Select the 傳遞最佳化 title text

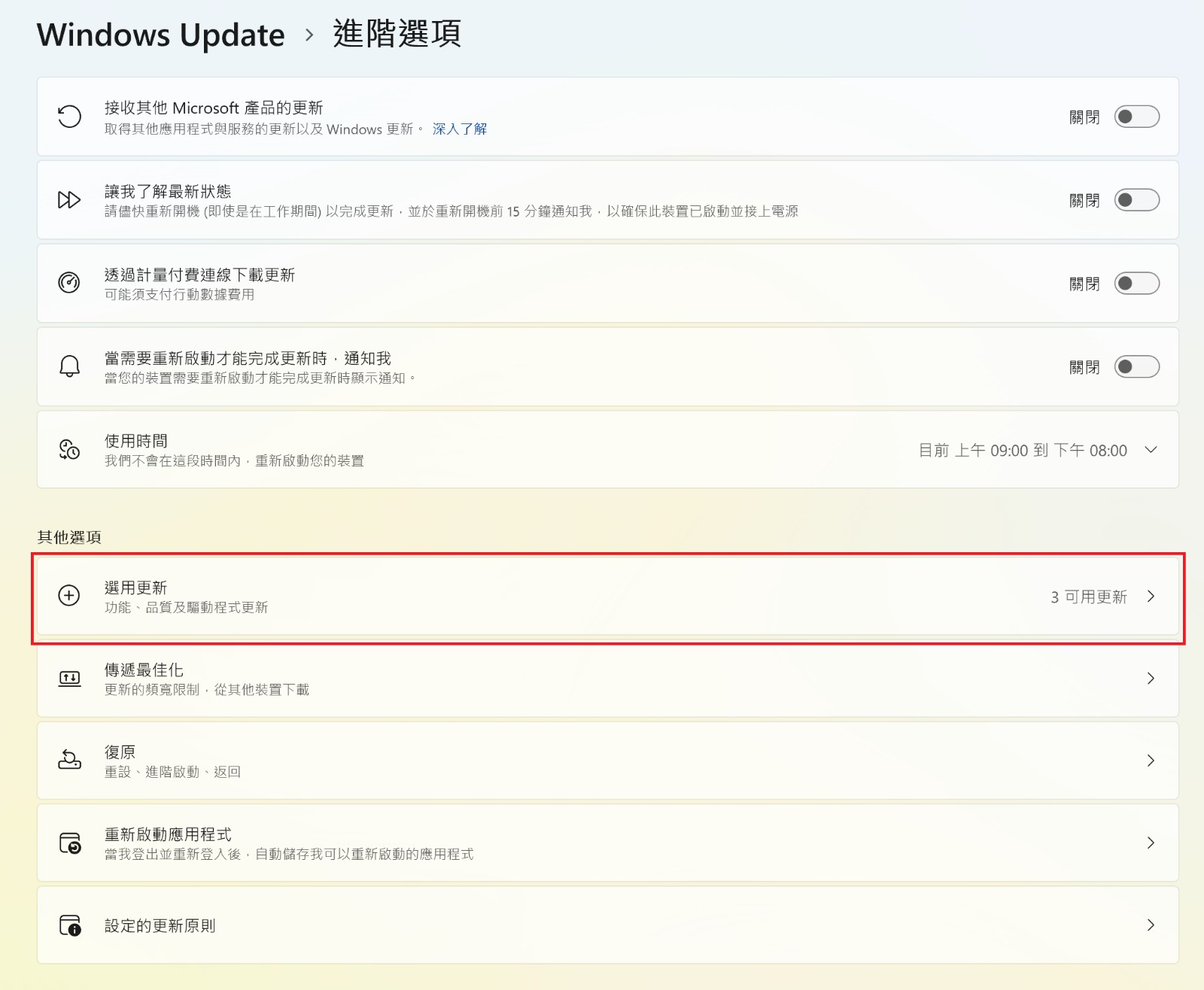[x=144, y=670]
